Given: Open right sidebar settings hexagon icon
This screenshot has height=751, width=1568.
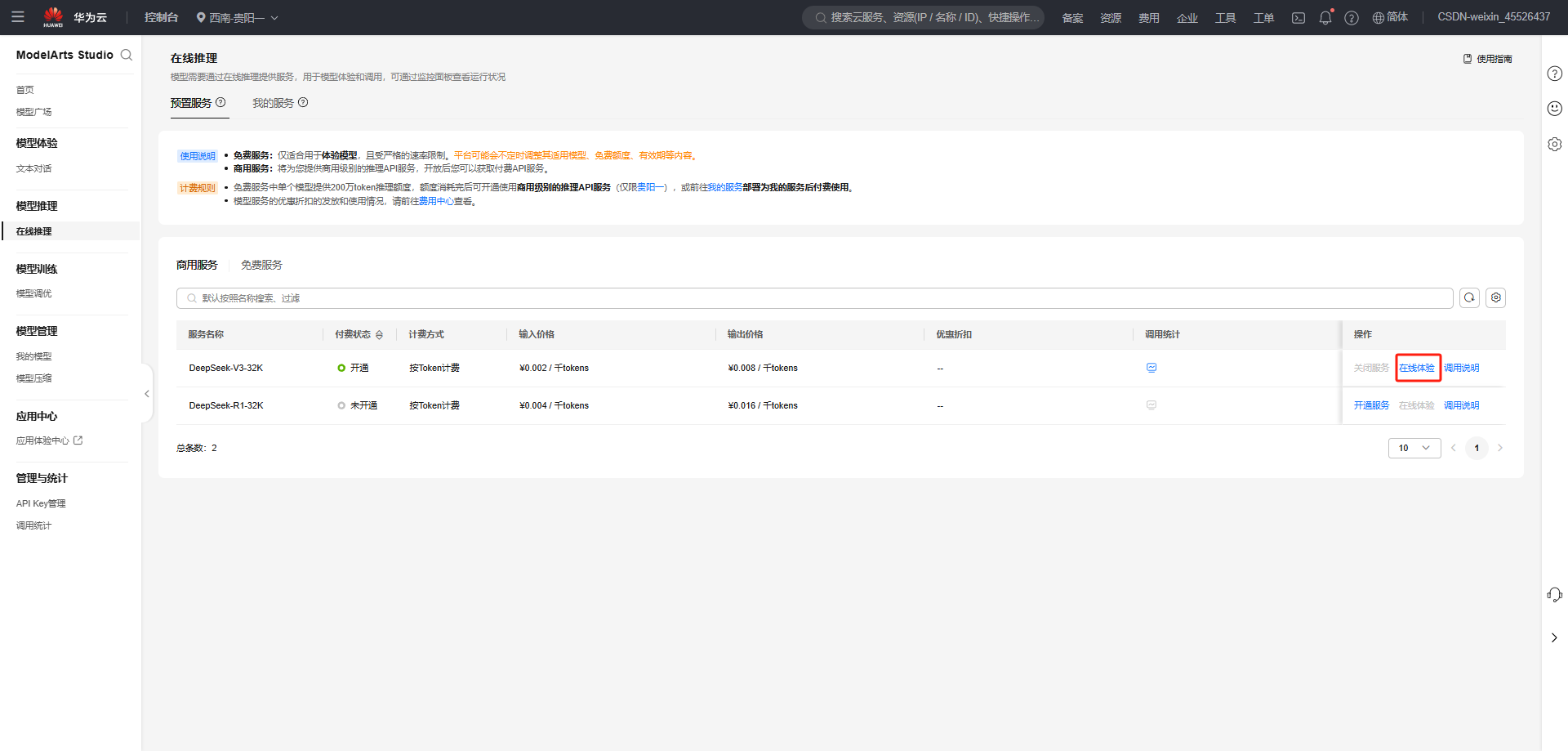Looking at the screenshot, I should point(1555,144).
